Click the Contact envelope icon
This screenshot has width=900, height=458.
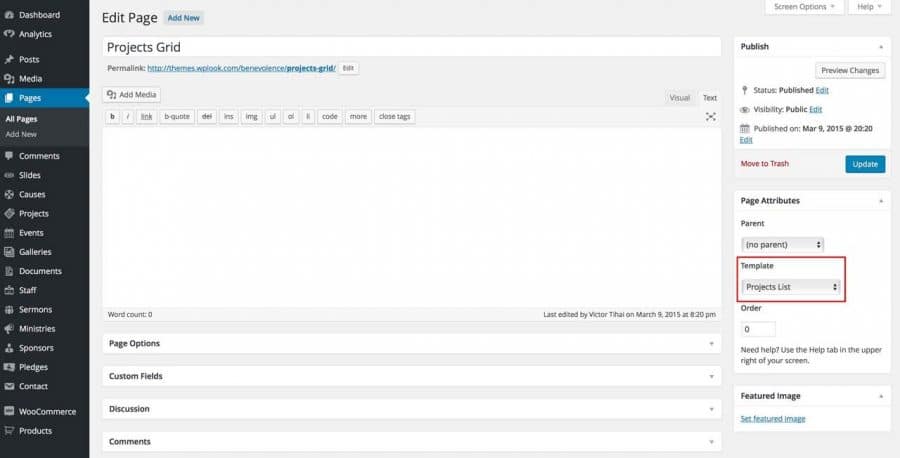point(9,386)
